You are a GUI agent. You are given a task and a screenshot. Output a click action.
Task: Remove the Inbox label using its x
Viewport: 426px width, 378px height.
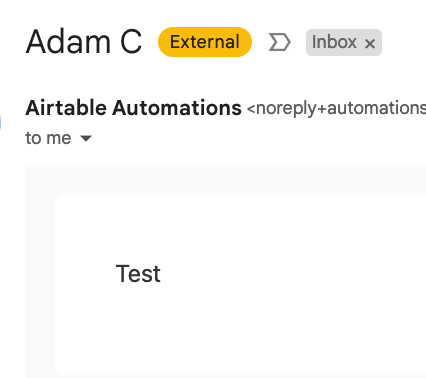(370, 44)
